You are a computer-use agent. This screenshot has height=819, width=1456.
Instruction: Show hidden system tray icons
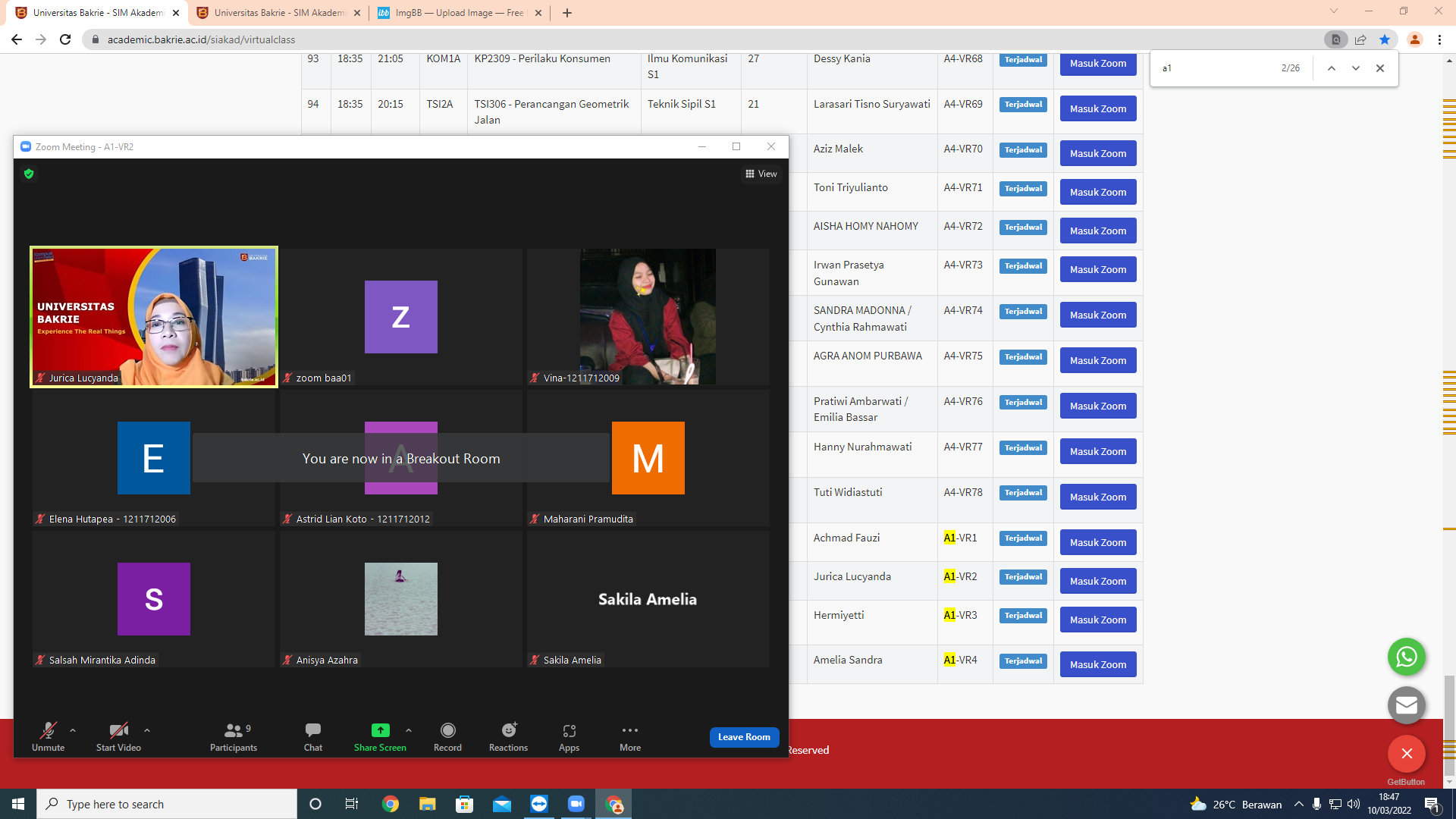click(x=1299, y=804)
